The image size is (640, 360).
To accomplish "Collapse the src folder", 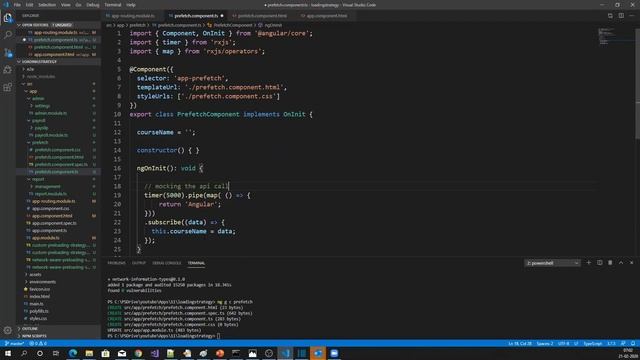I will pos(29,84).
